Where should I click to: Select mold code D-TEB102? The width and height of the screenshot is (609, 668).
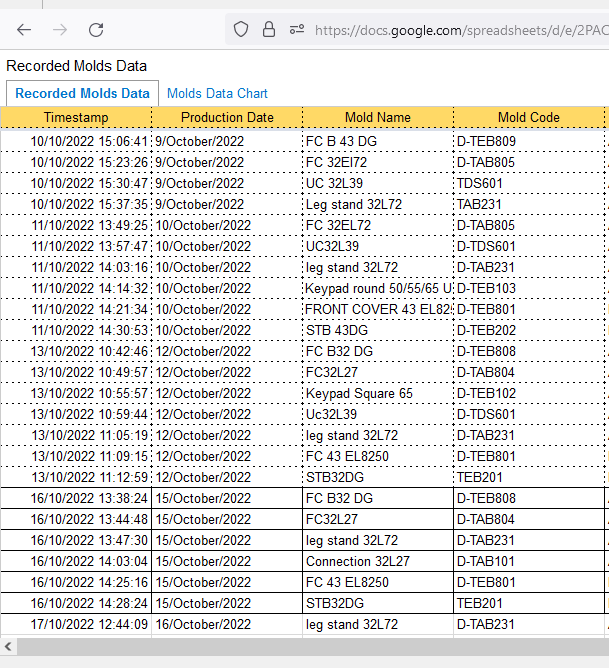(529, 393)
